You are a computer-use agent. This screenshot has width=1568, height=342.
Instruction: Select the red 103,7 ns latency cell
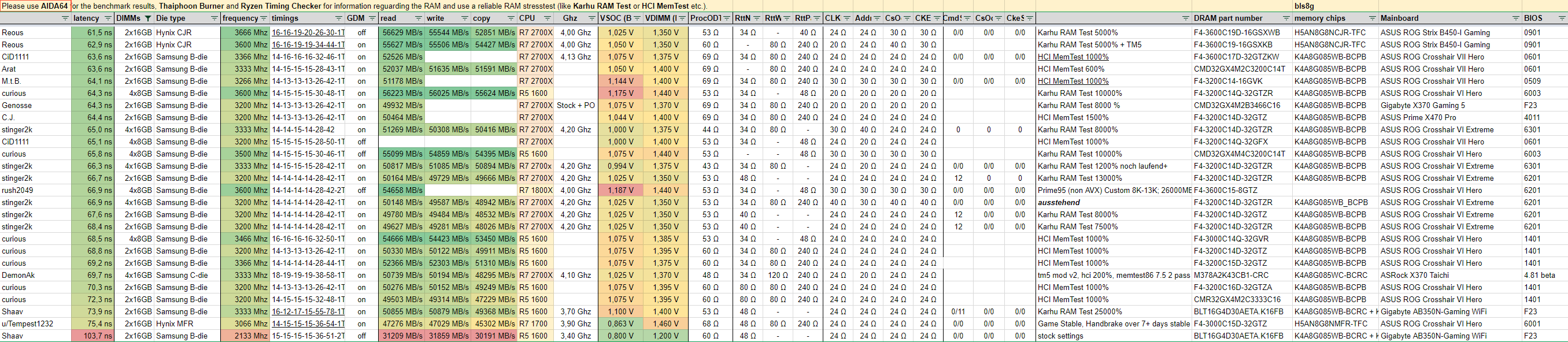93,336
